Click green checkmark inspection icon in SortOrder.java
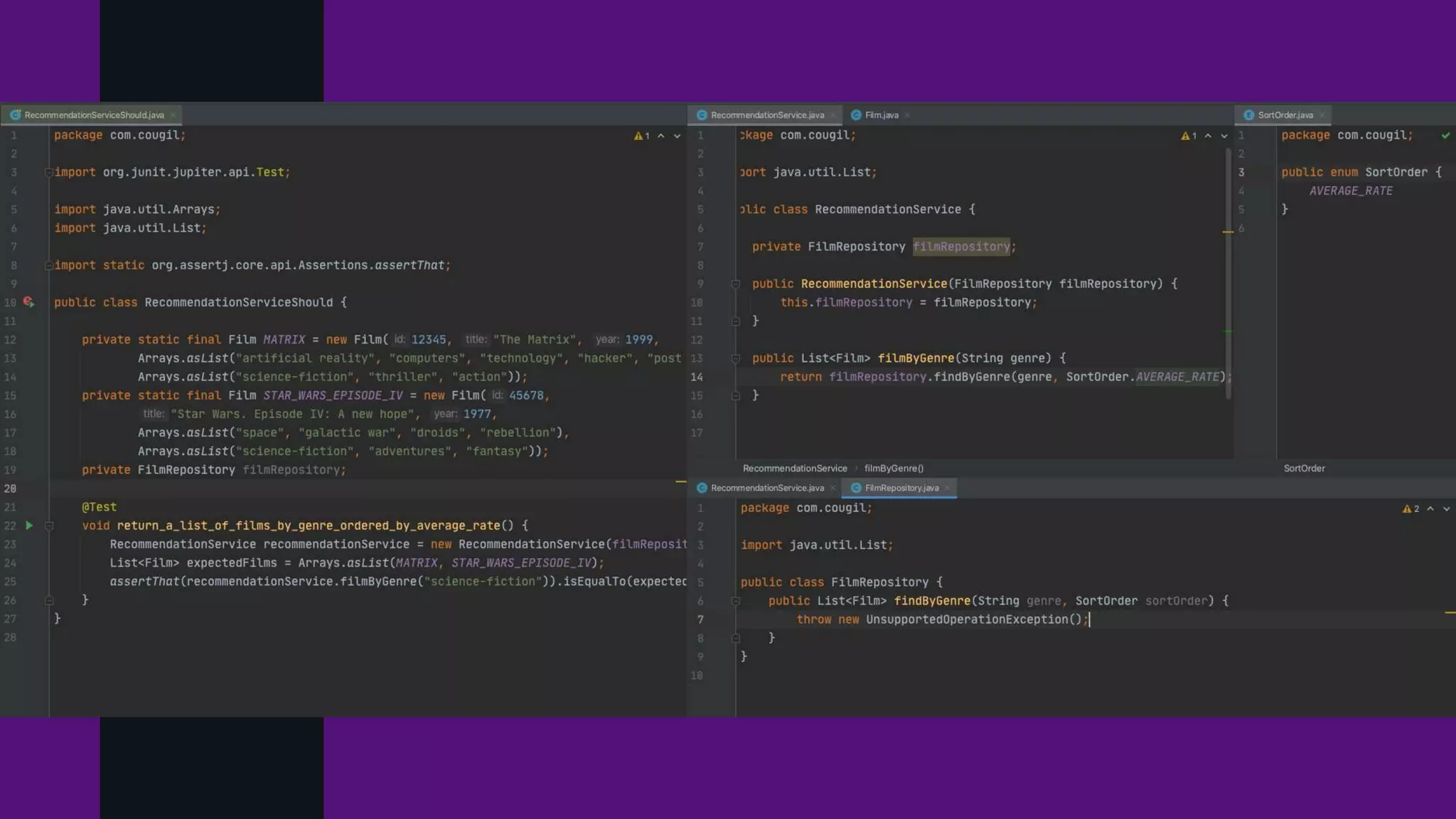The height and width of the screenshot is (819, 1456). pos(1445,135)
